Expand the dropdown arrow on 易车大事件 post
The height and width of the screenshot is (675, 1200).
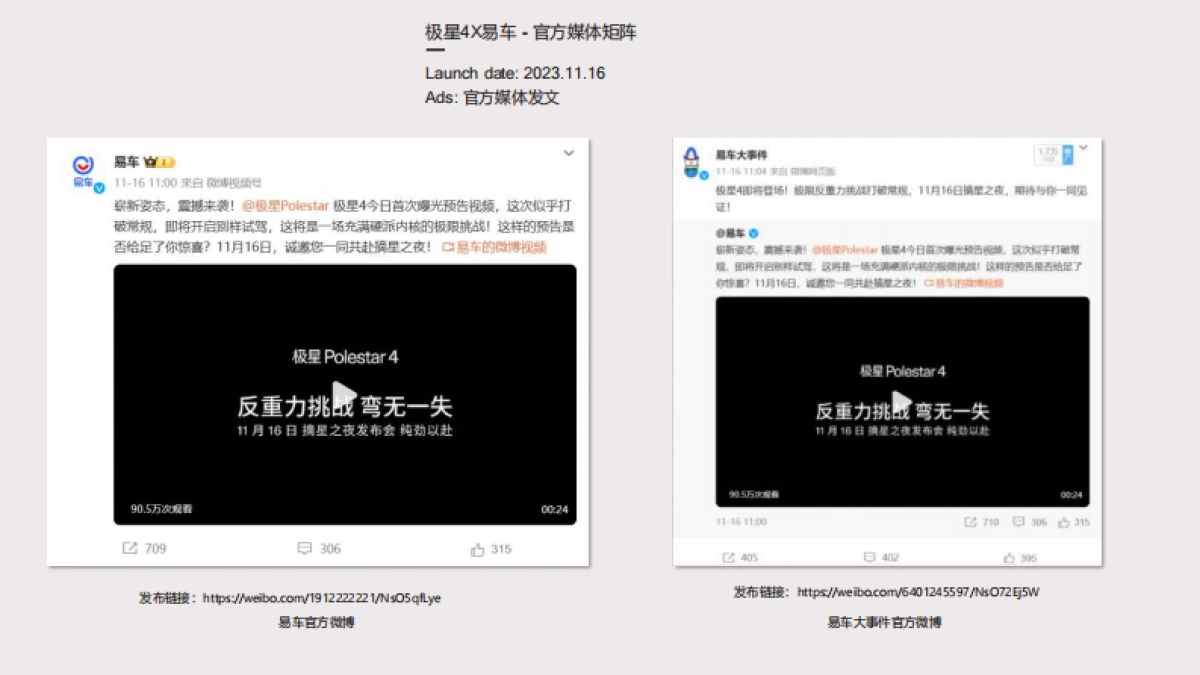click(1081, 147)
